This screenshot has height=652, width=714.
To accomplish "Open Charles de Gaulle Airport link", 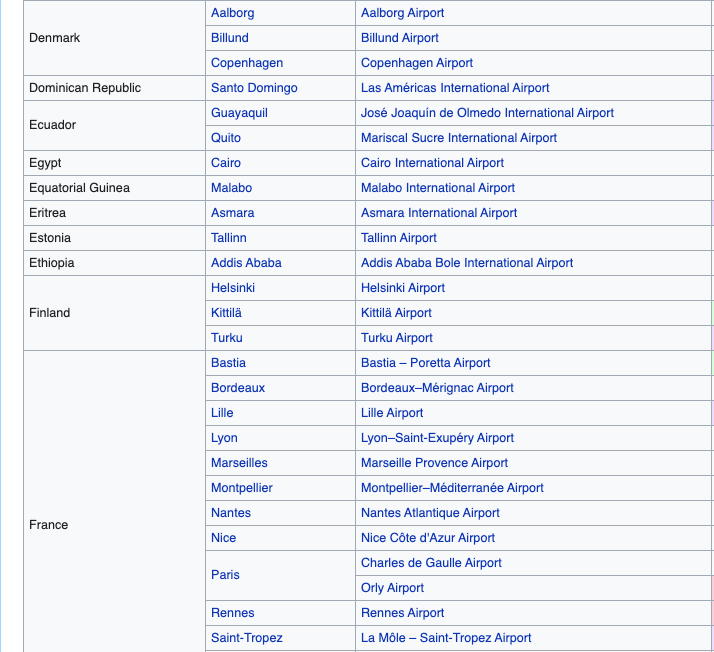I will 431,563.
